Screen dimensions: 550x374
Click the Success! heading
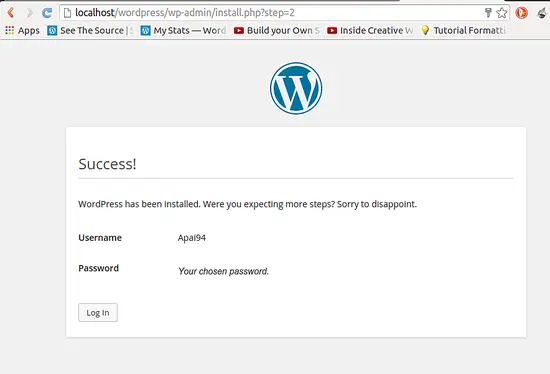pyautogui.click(x=107, y=164)
